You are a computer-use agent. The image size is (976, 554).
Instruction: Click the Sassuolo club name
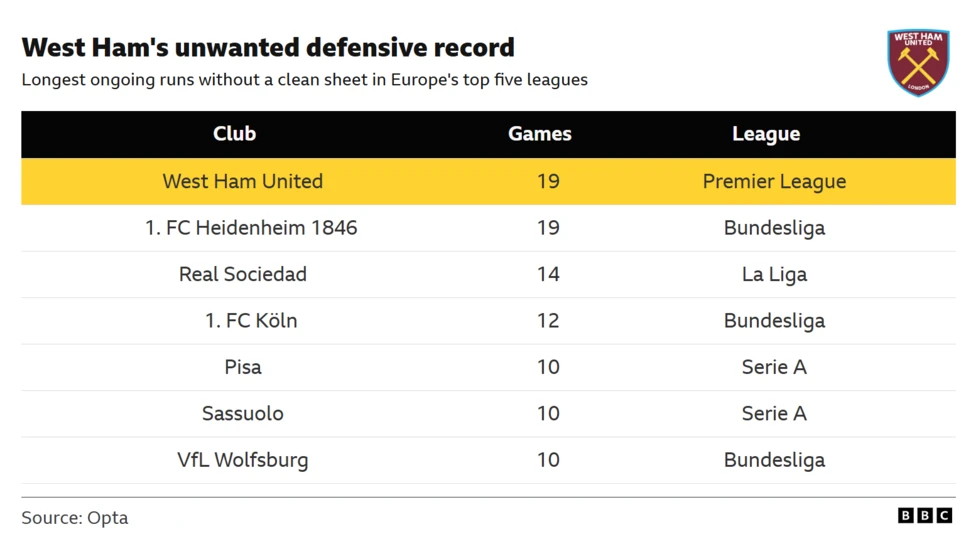[243, 414]
